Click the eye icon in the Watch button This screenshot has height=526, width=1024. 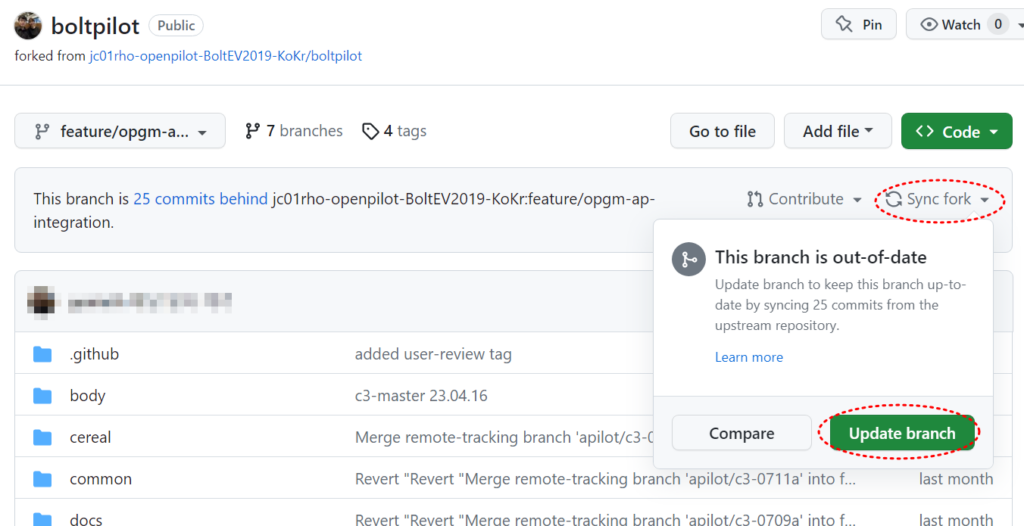[x=929, y=25]
